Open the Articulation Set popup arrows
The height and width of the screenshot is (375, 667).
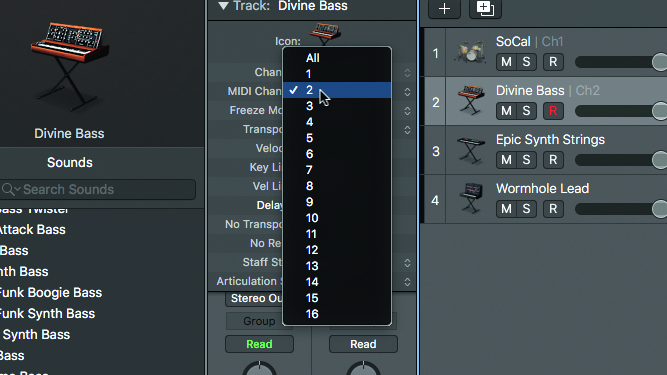(407, 282)
